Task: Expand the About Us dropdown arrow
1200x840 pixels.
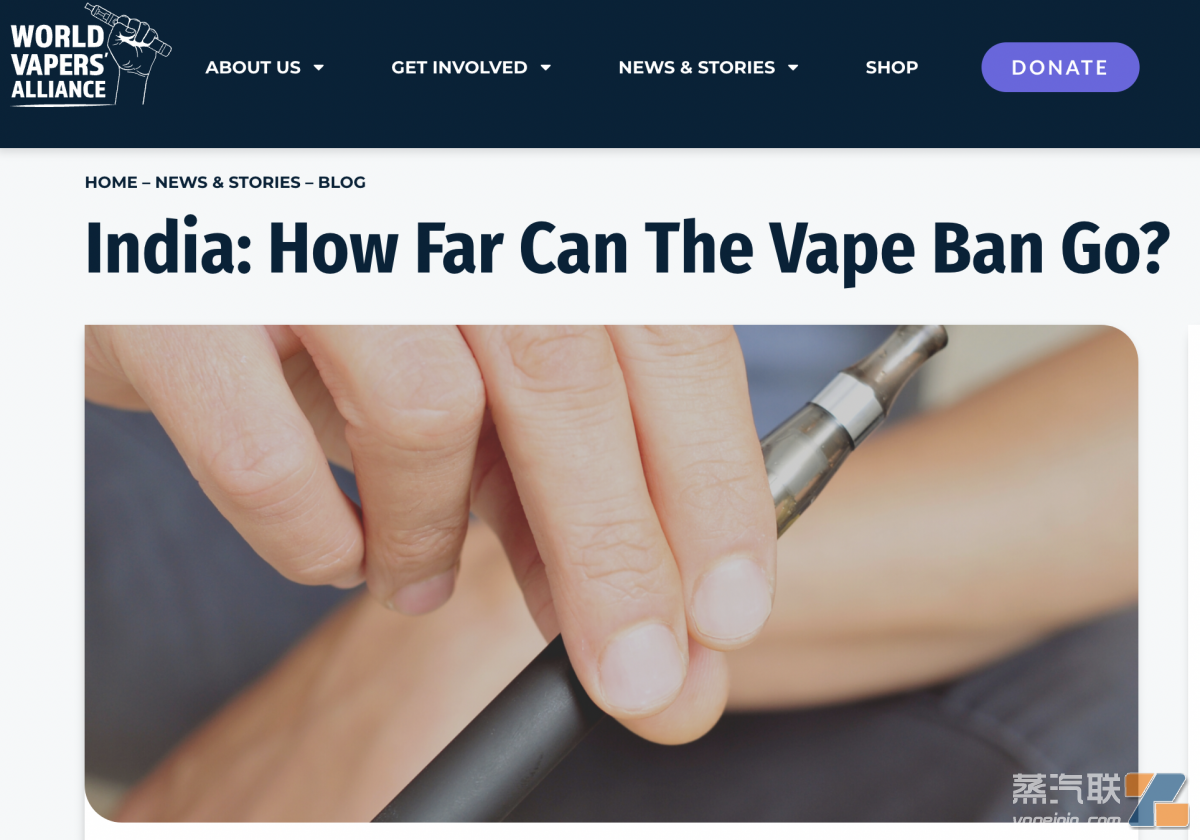Action: pos(319,68)
